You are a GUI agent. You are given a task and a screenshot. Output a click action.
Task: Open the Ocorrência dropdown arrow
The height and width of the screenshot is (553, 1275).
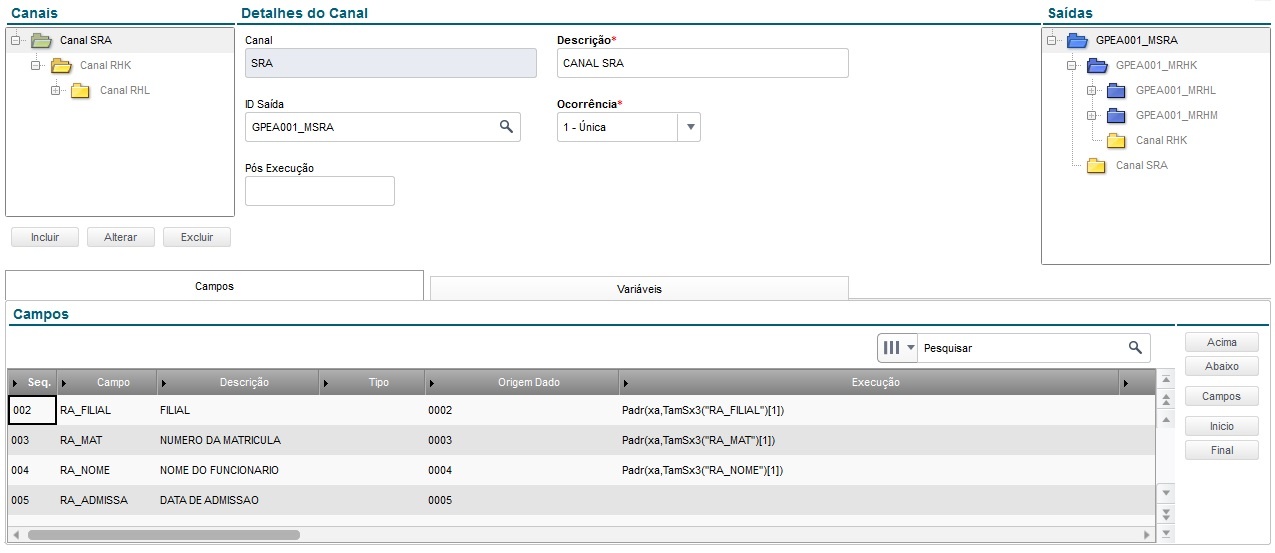coord(690,127)
